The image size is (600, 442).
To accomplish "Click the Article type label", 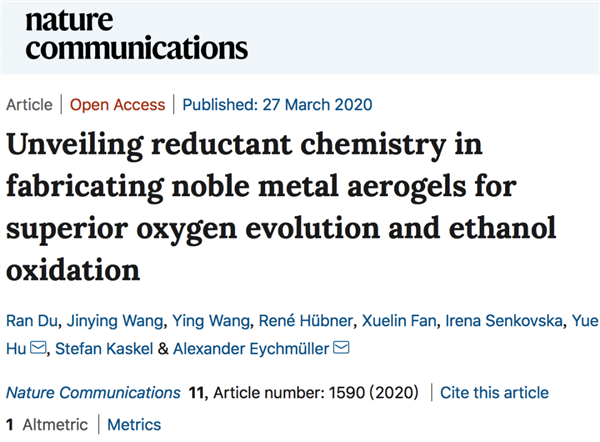I will (30, 104).
